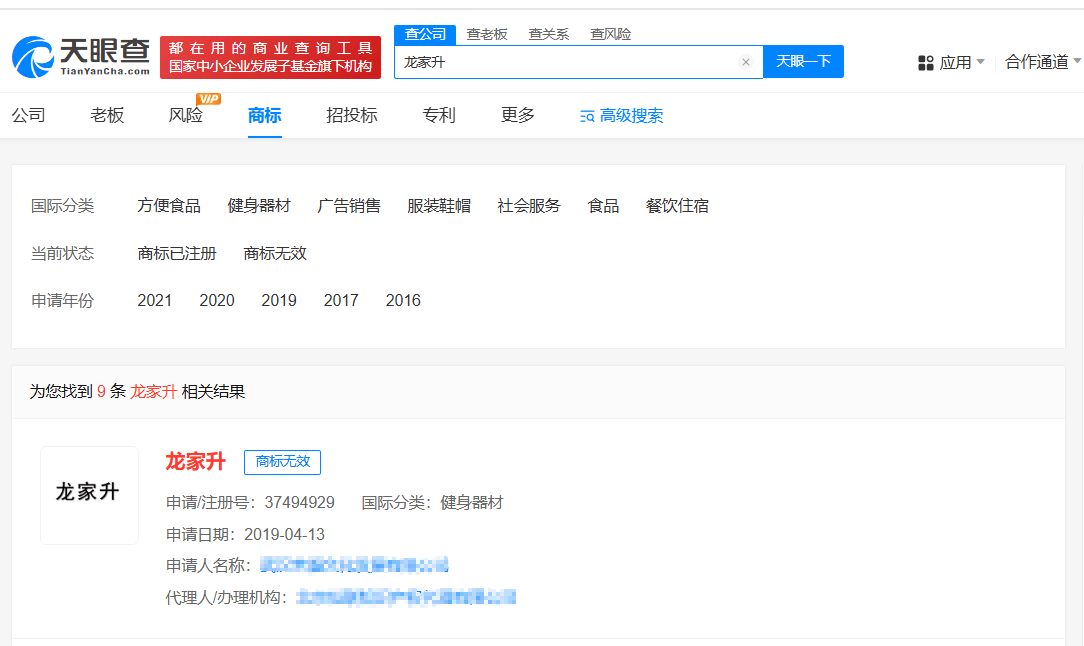Click the TianYanCha logo
1084x646 pixels.
(81, 57)
